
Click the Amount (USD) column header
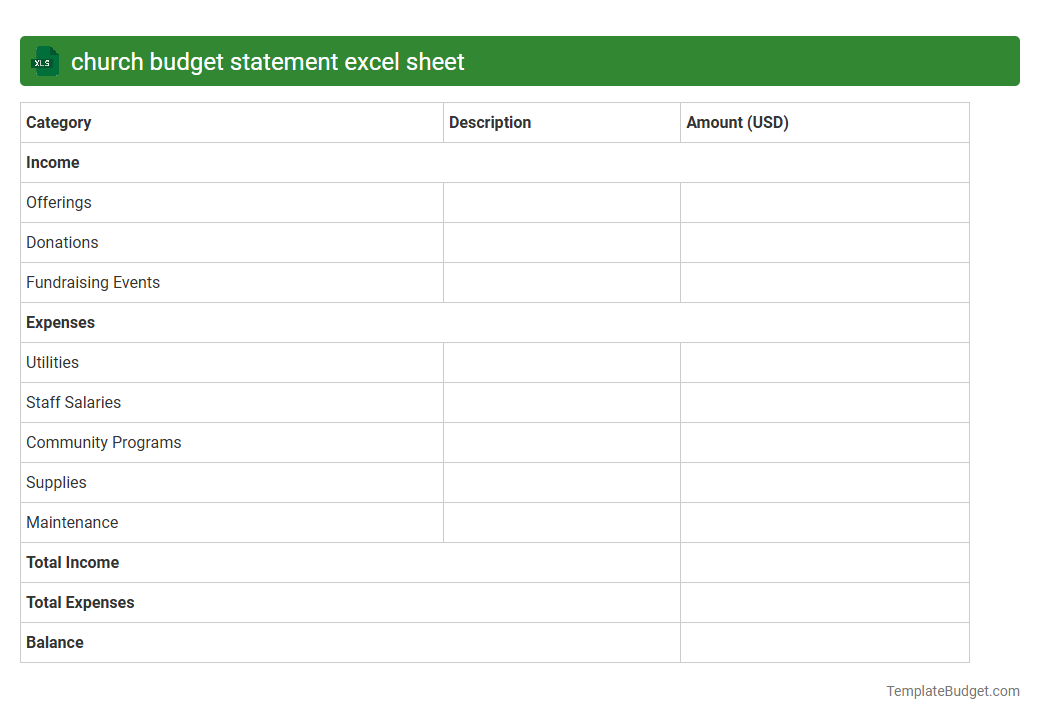pos(737,122)
